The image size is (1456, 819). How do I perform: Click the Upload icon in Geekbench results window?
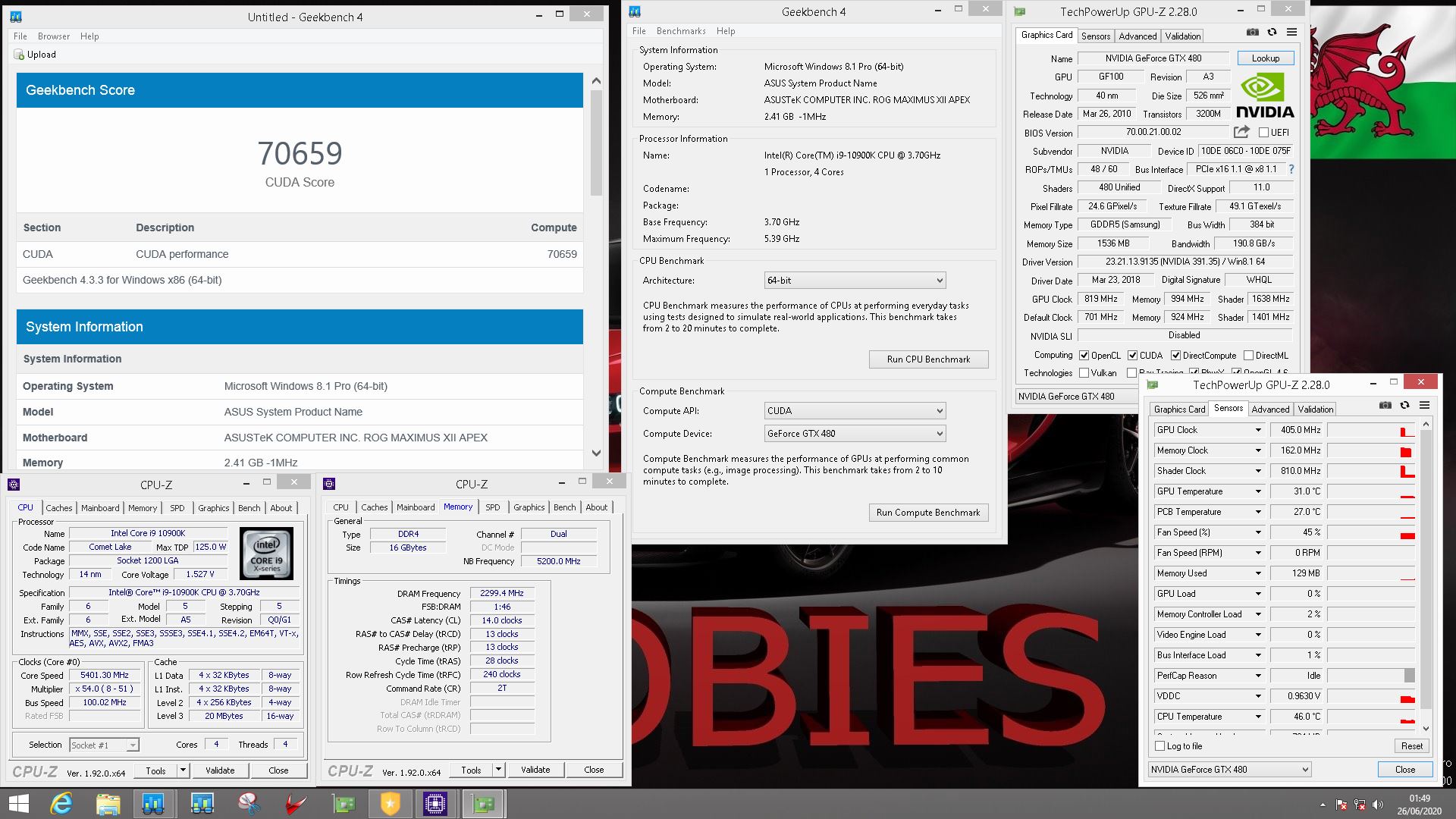click(19, 55)
